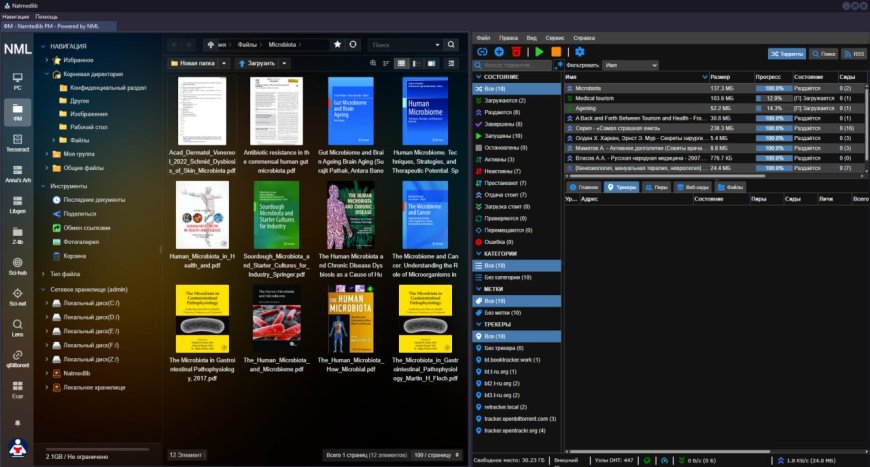Click the zoom thumbnails icon in file toolbar
The height and width of the screenshot is (467, 870).
pos(373,63)
